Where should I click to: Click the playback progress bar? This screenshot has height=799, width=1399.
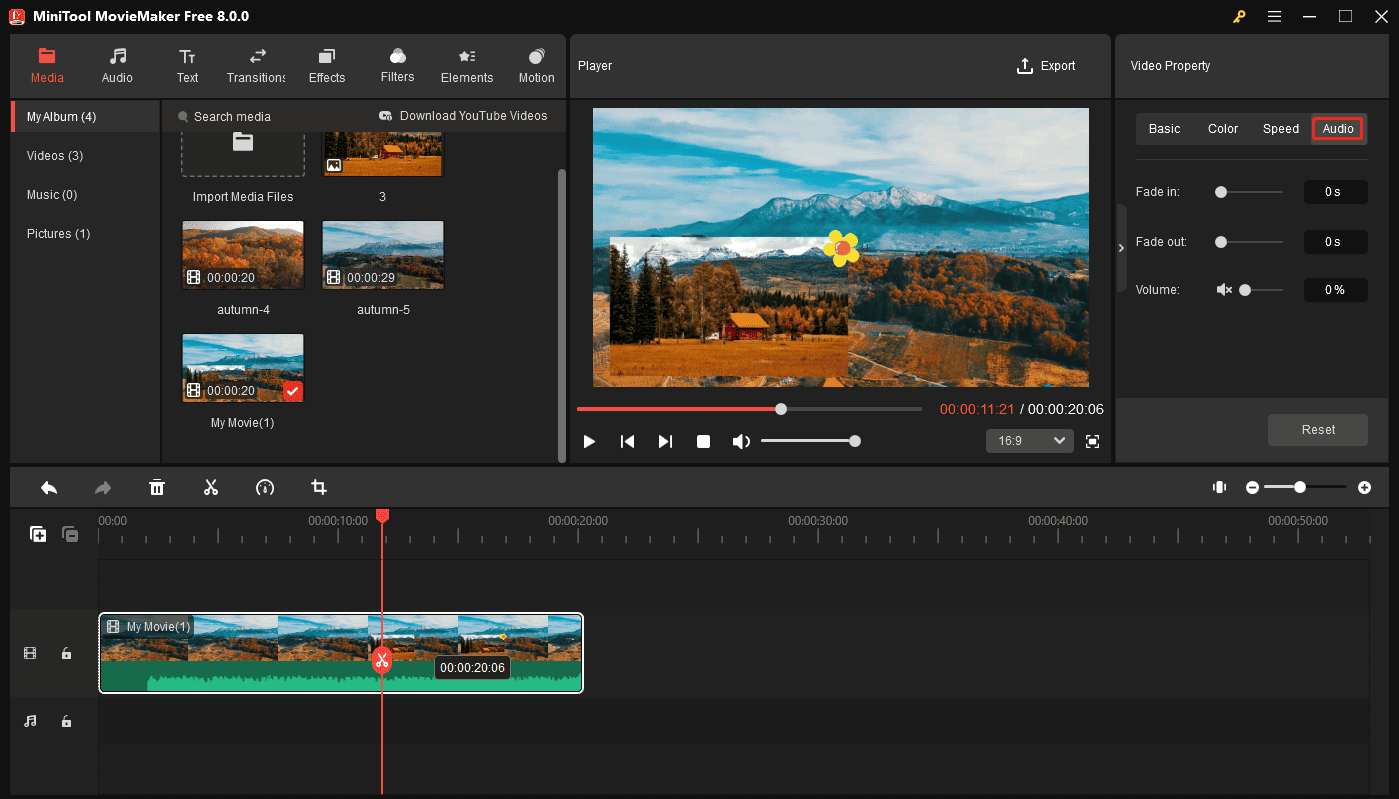click(x=749, y=409)
